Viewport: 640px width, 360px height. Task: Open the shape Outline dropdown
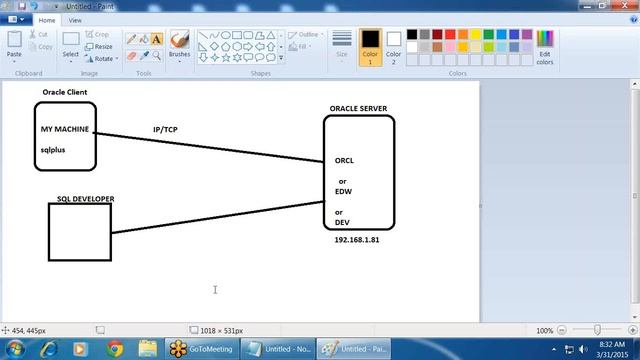point(305,35)
